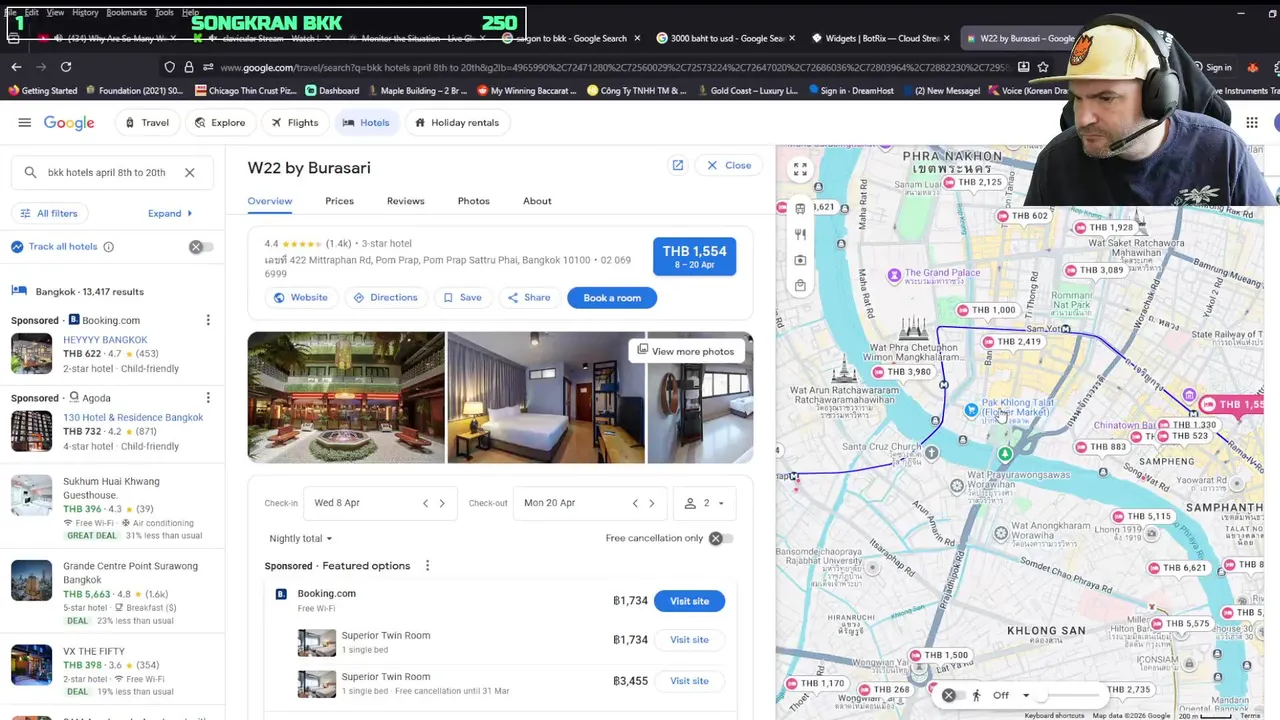The height and width of the screenshot is (720, 1280).
Task: Open the browser History menu
Action: coord(85,12)
